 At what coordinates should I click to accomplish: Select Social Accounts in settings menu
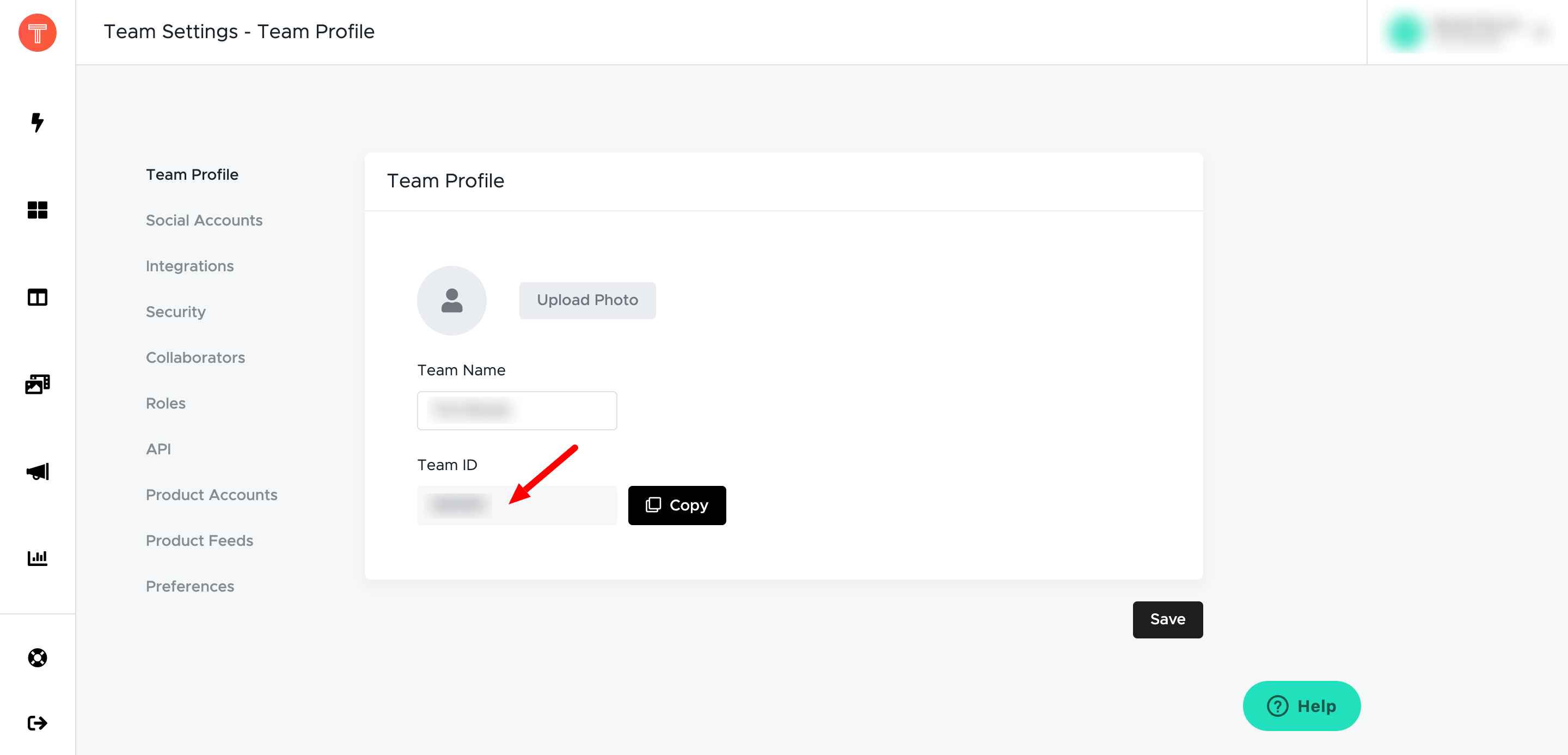pos(204,221)
